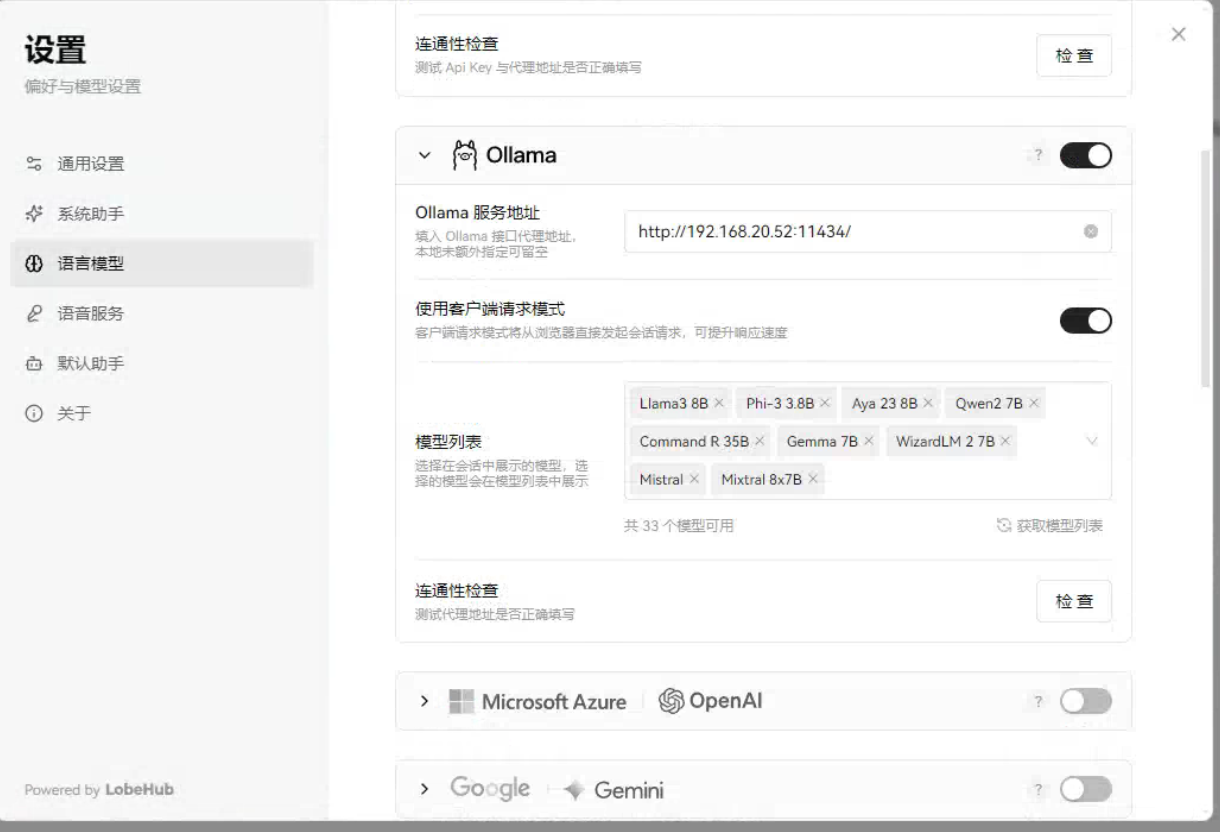This screenshot has height=832, width=1220.
Task: Click the settings vertical scrollbar
Action: click(x=1205, y=267)
